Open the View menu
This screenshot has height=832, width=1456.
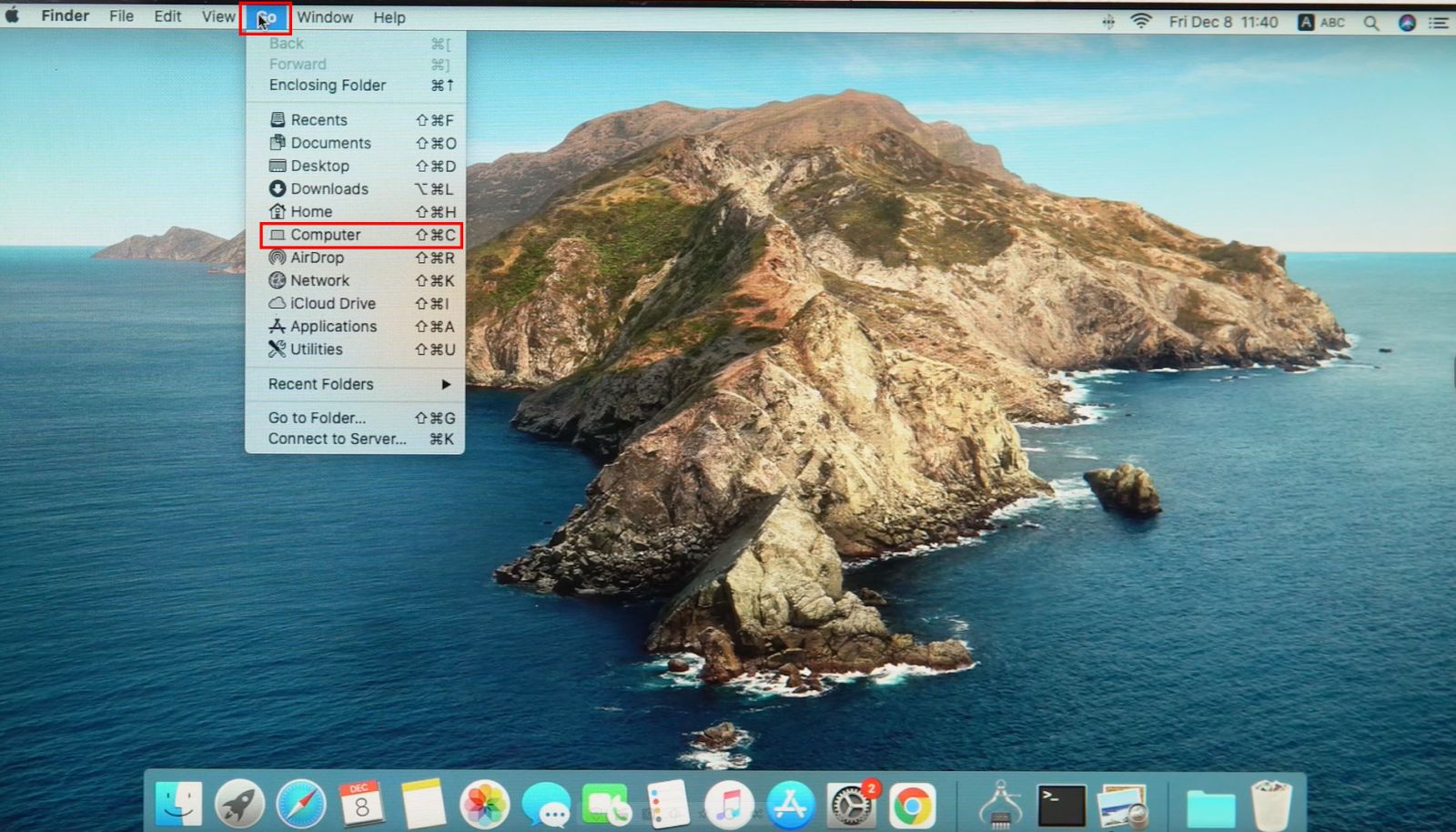(218, 16)
